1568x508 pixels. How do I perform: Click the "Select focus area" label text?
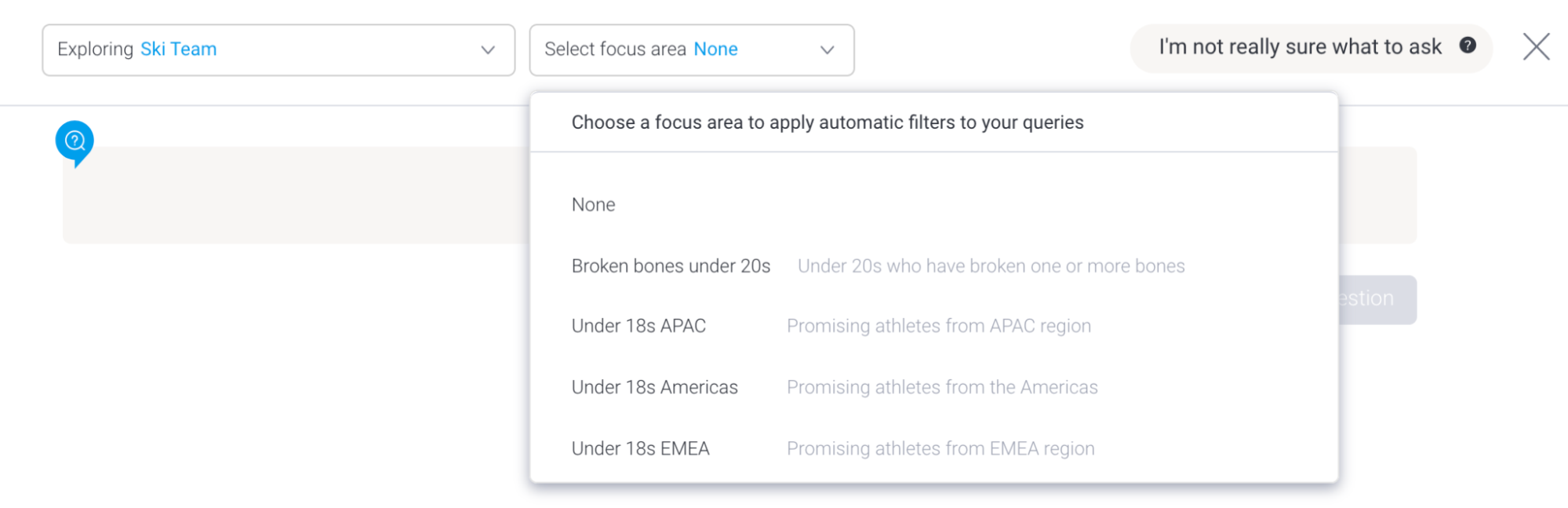coord(615,49)
